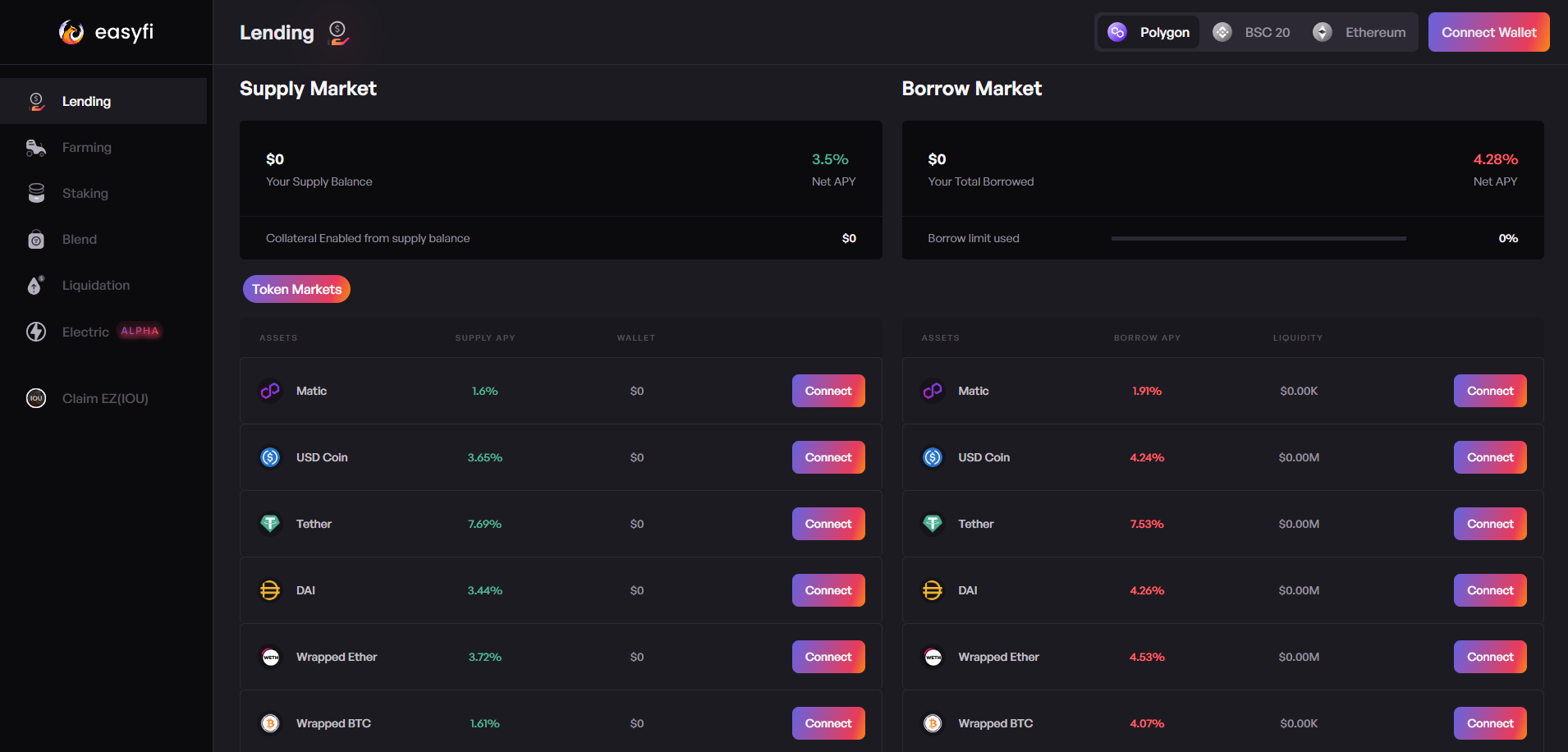The image size is (1568, 752).
Task: Click USD Coin icon in Borrow Market
Action: pyautogui.click(x=933, y=457)
